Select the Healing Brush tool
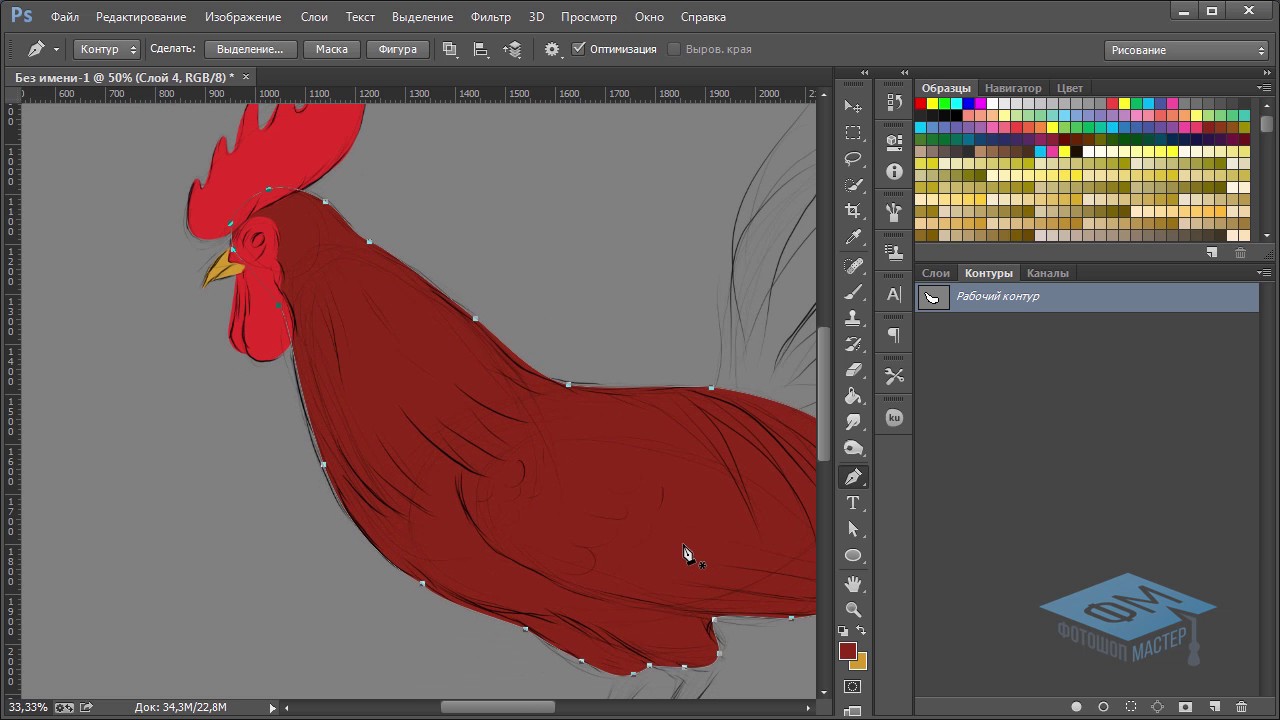Screen dimensions: 1280x720 [853, 266]
